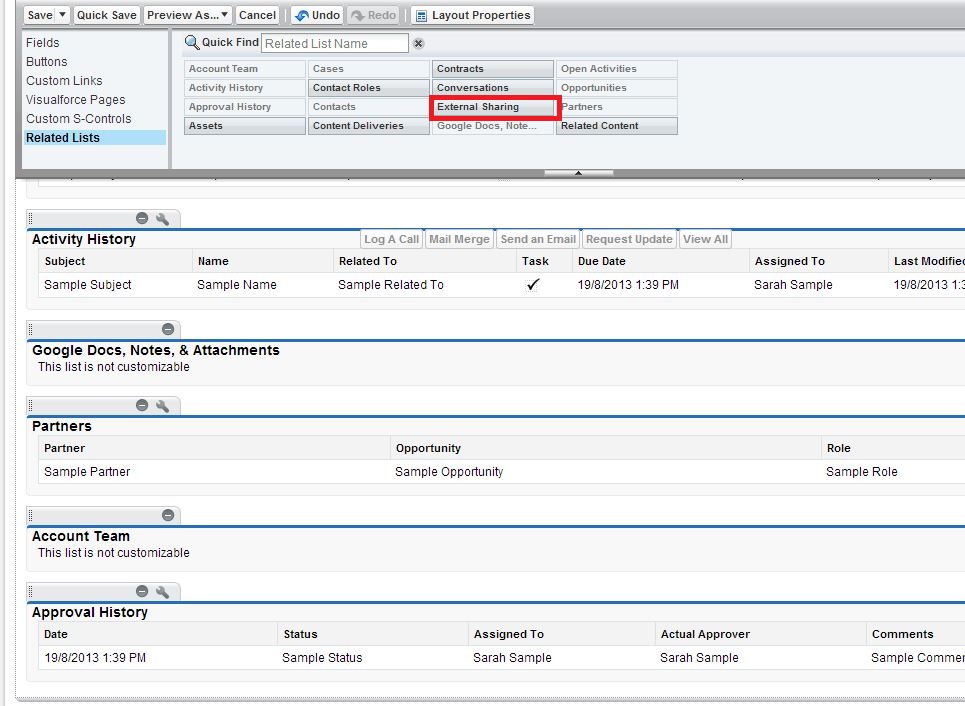Clear the Quick Find search with the x icon
Viewport: 965px width, 706px height.
(418, 43)
